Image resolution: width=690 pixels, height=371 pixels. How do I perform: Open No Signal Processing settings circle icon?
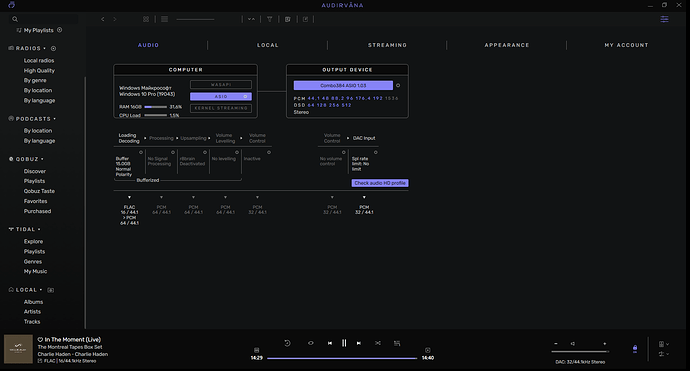[173, 152]
